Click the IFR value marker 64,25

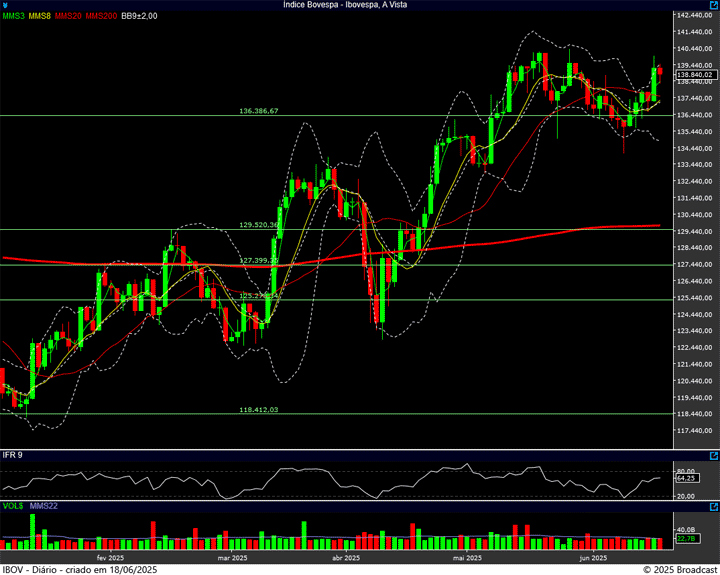pyautogui.click(x=686, y=478)
